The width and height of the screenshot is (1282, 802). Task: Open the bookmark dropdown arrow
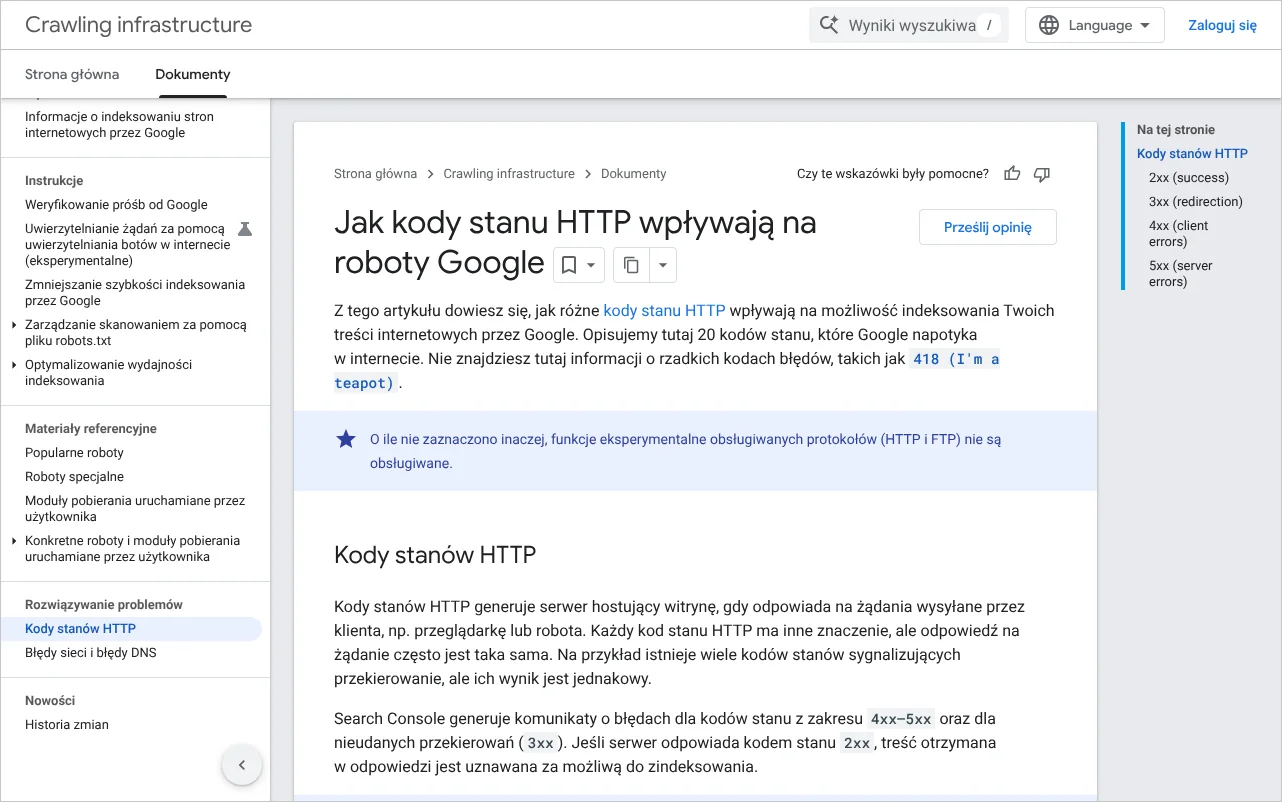[x=592, y=265]
